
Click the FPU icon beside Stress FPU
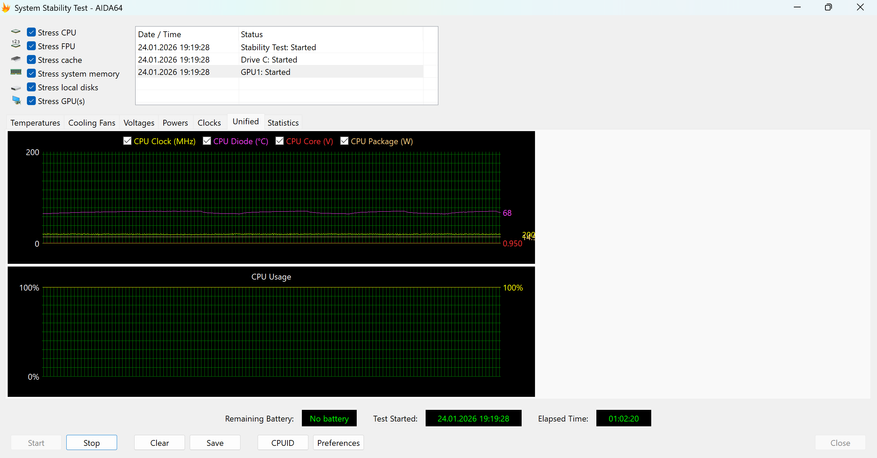pyautogui.click(x=16, y=46)
